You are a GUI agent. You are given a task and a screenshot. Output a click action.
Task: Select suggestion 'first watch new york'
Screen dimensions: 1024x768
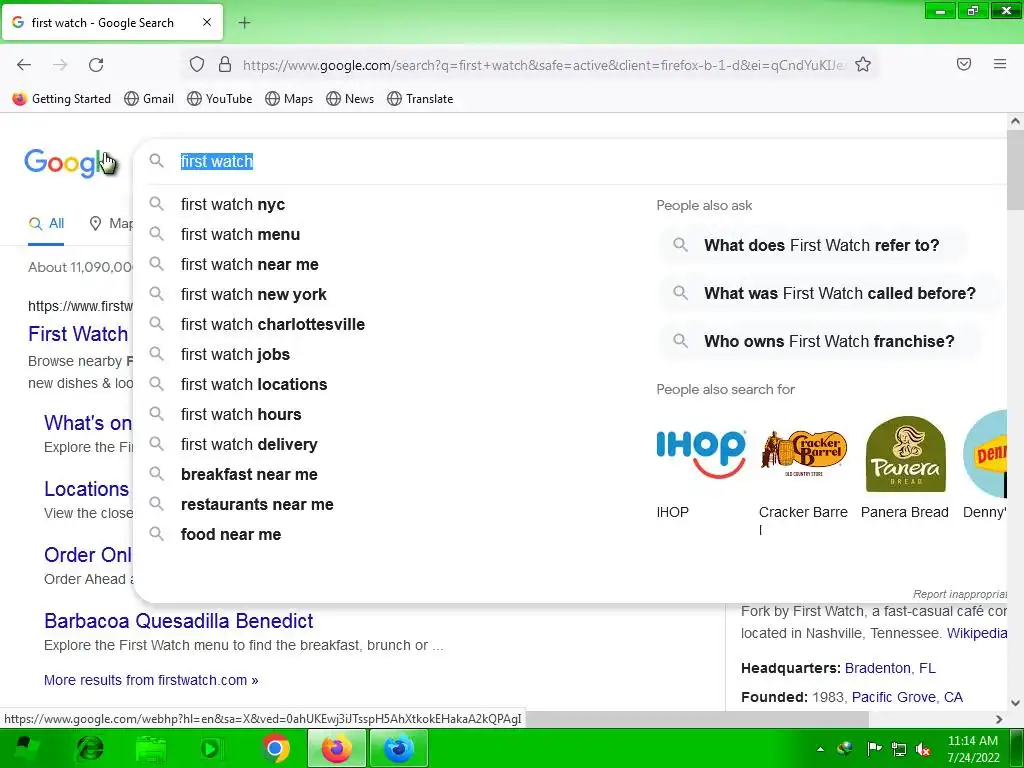pos(253,295)
